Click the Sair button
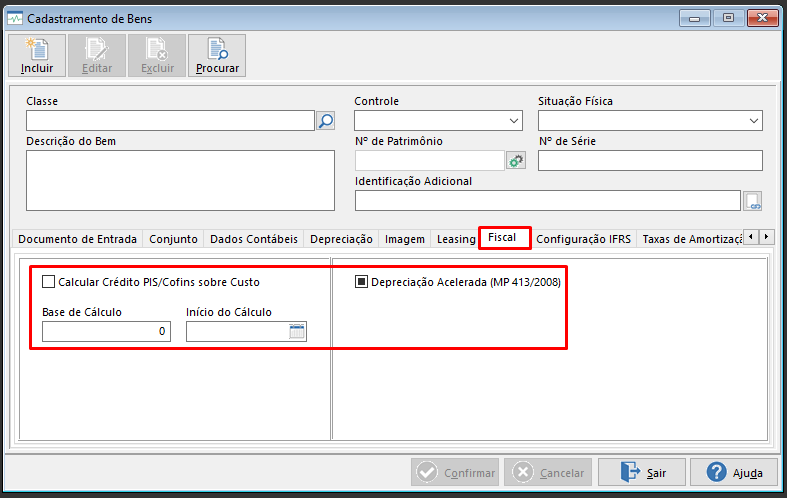The width and height of the screenshot is (787, 498). [641, 472]
